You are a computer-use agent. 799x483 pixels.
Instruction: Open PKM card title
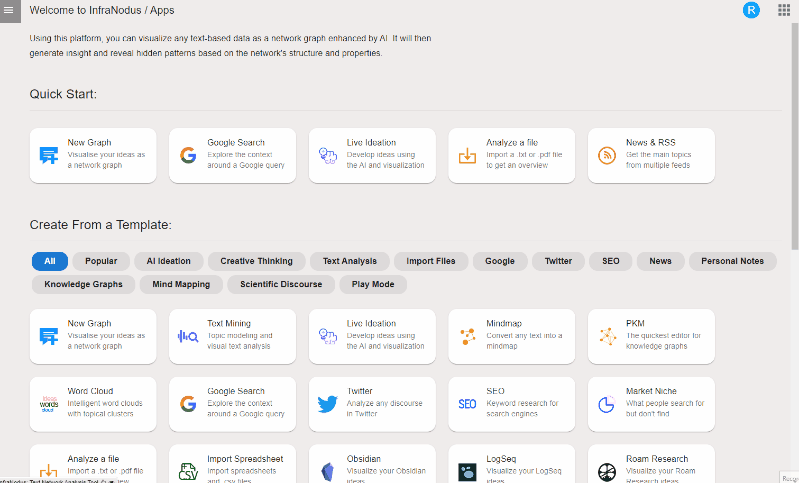pos(635,324)
